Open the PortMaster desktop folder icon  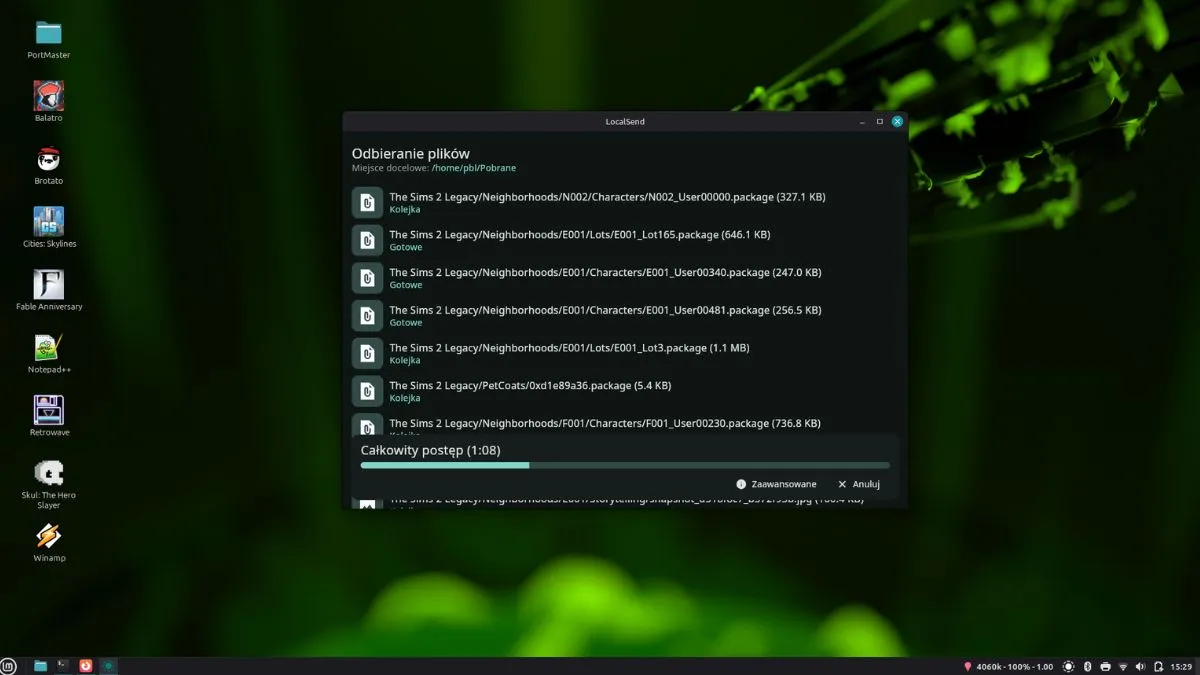[48, 33]
